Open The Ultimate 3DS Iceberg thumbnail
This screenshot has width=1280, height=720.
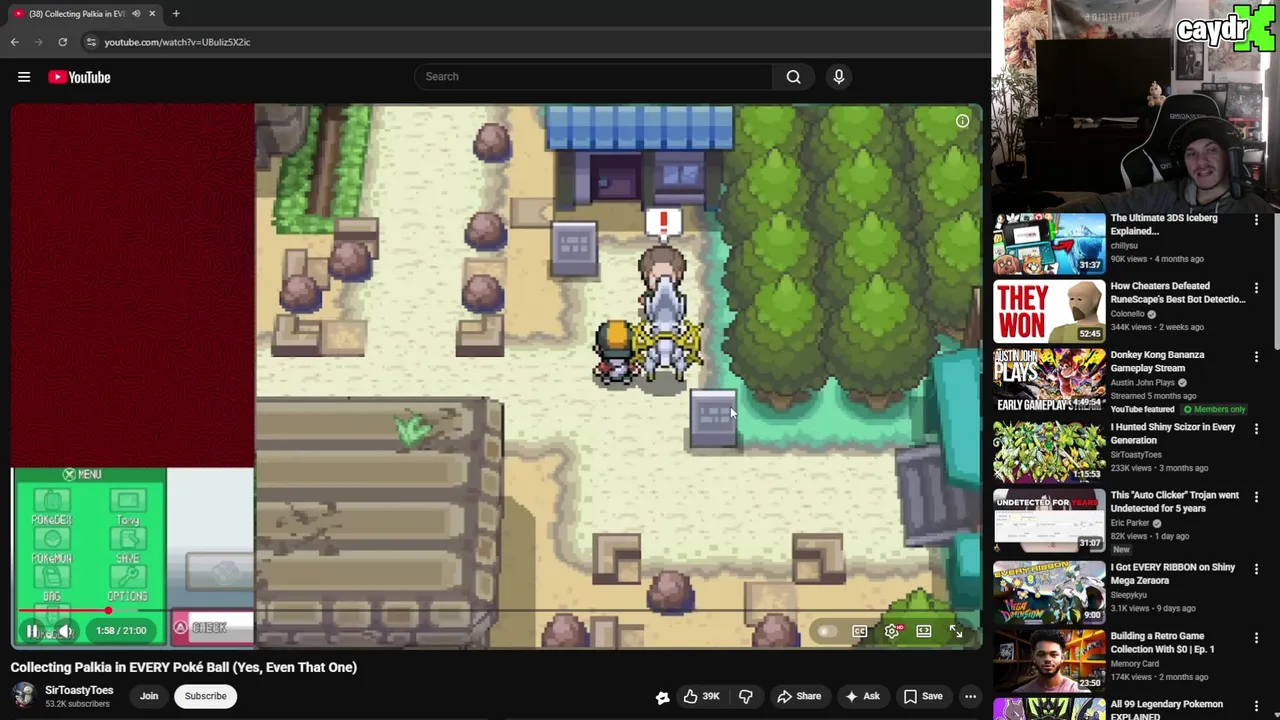pyautogui.click(x=1049, y=244)
